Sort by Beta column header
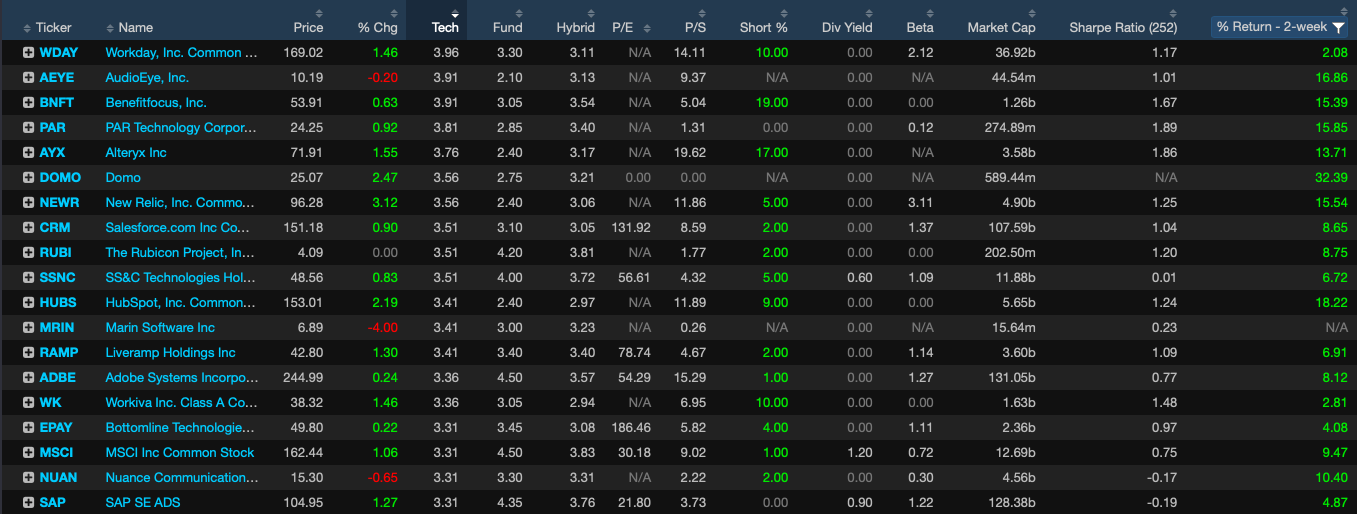This screenshot has width=1357, height=514. [x=920, y=27]
